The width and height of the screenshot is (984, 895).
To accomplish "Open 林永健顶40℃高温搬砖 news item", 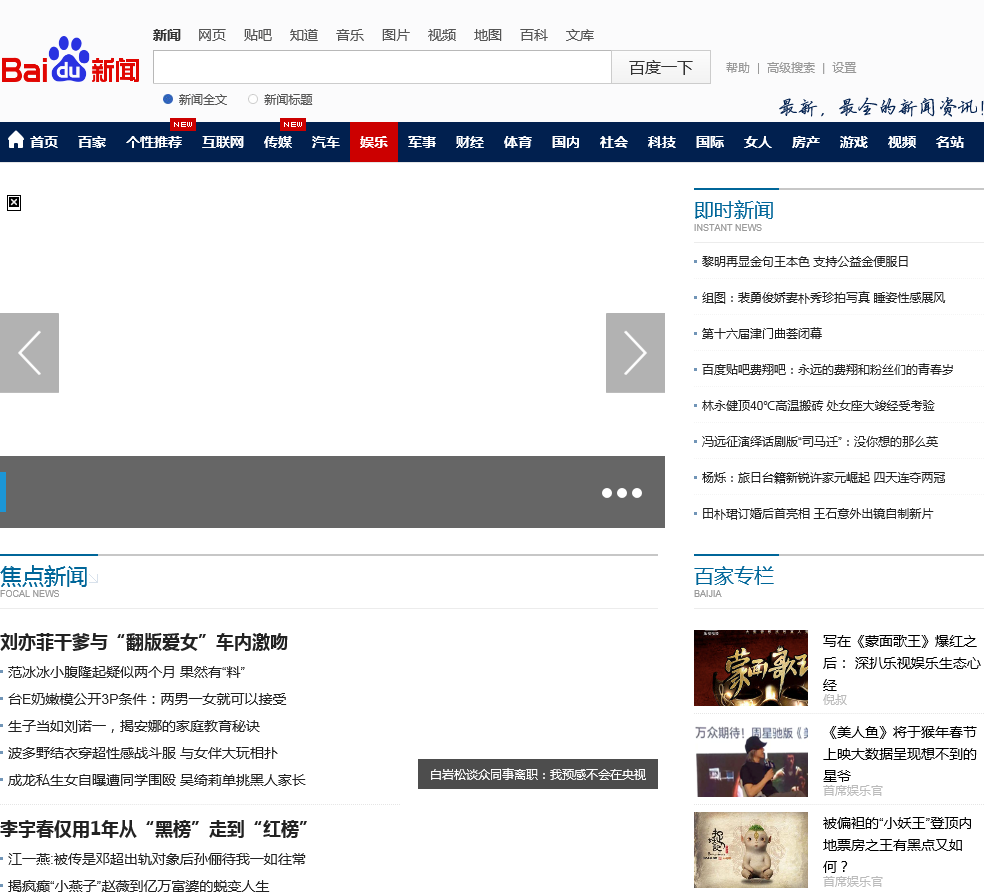I will point(818,406).
